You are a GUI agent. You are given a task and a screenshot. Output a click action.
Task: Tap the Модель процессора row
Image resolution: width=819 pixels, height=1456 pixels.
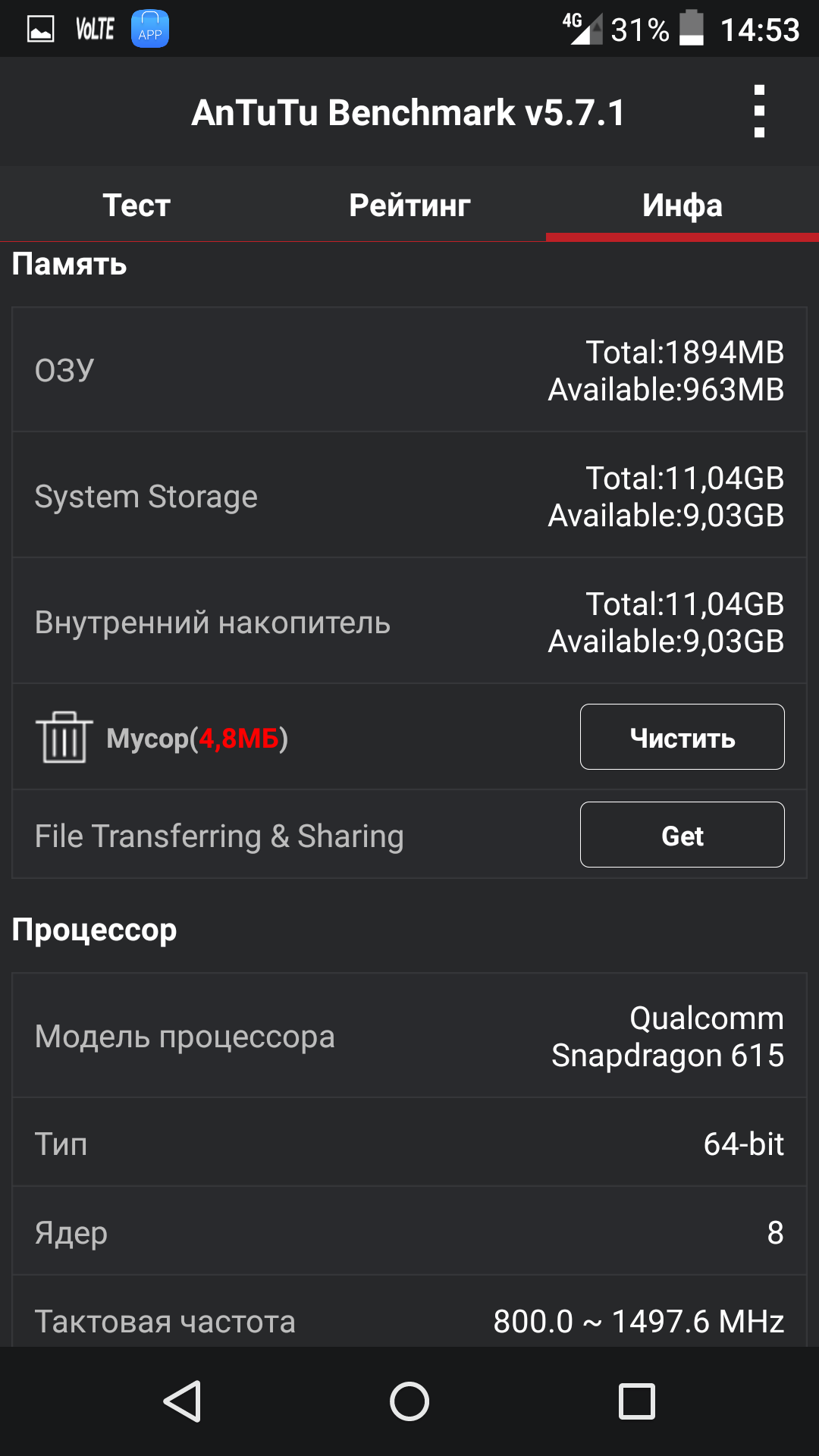tap(409, 1036)
